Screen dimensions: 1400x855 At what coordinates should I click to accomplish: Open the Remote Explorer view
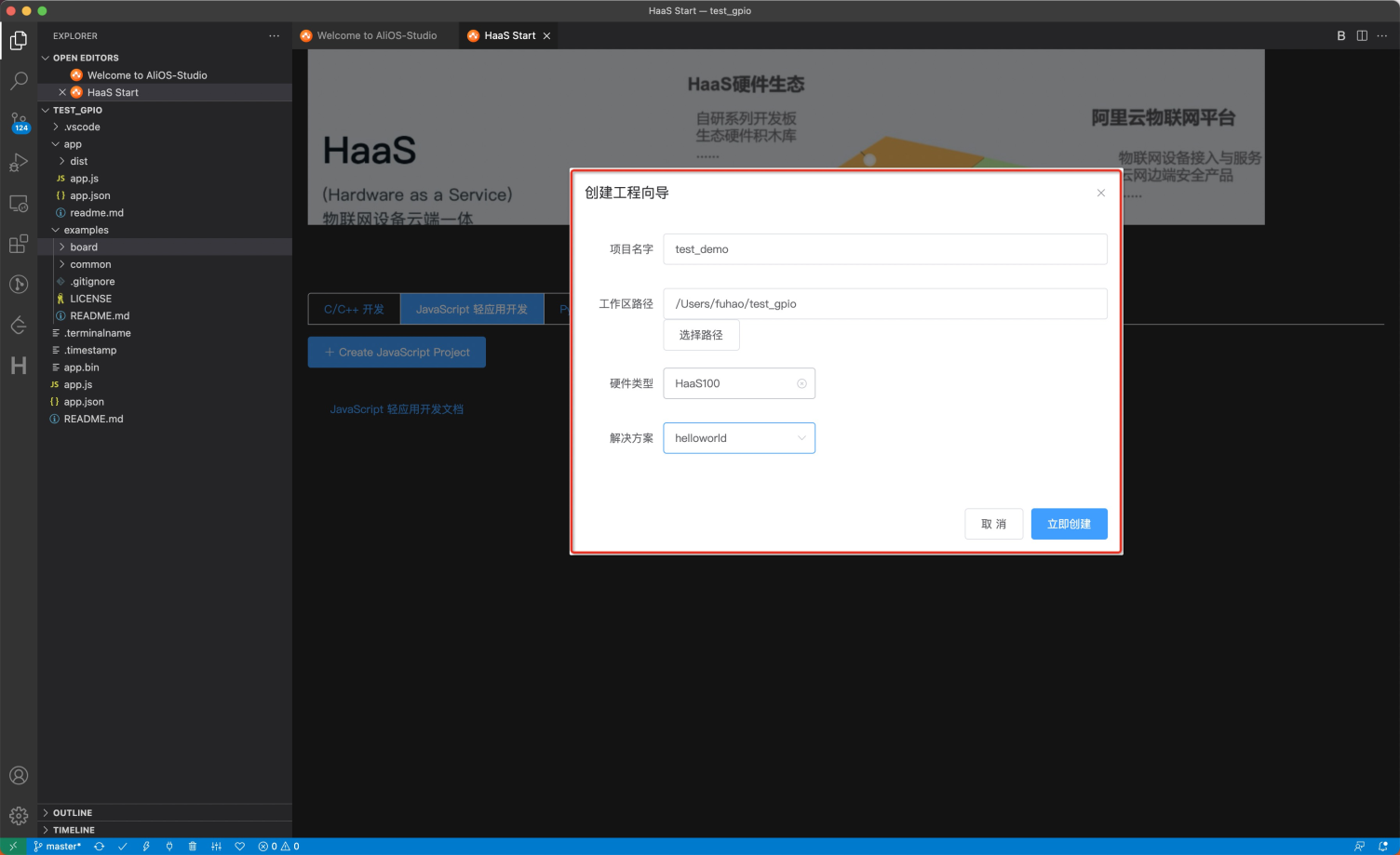19,203
